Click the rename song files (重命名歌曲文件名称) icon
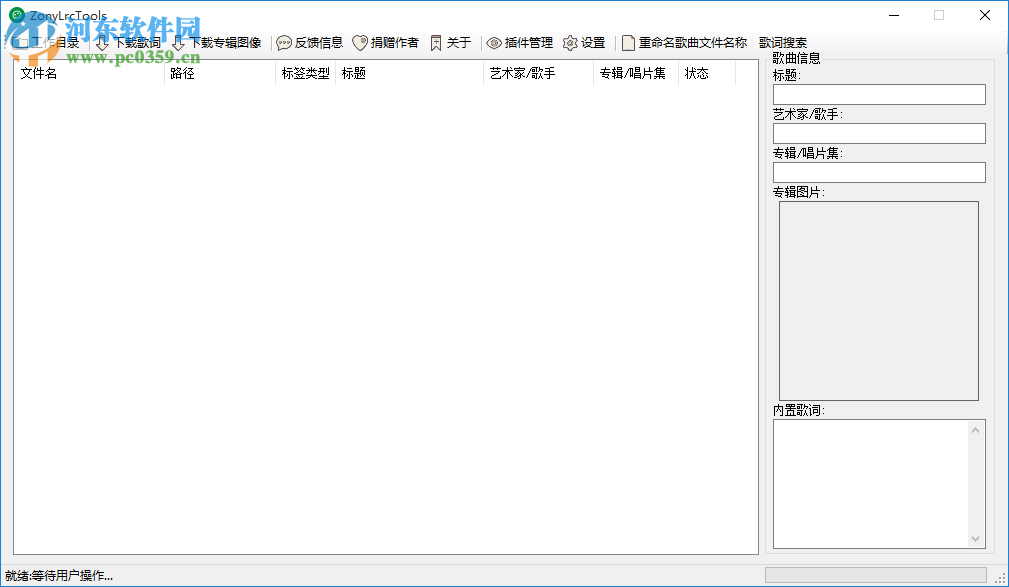Screen dimensions: 1009x587 tap(628, 42)
